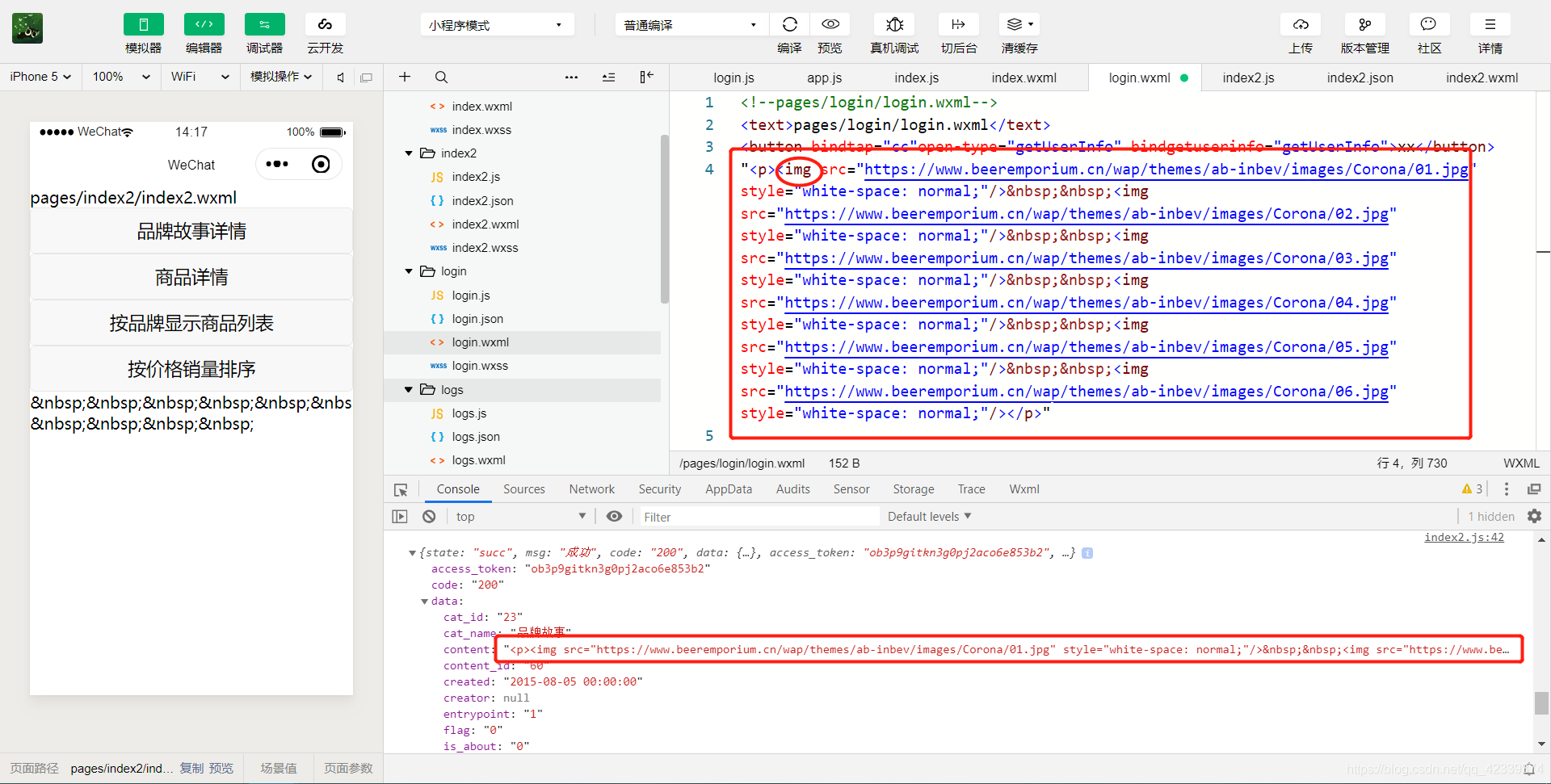Click the 复制 link in status bar

click(x=191, y=769)
